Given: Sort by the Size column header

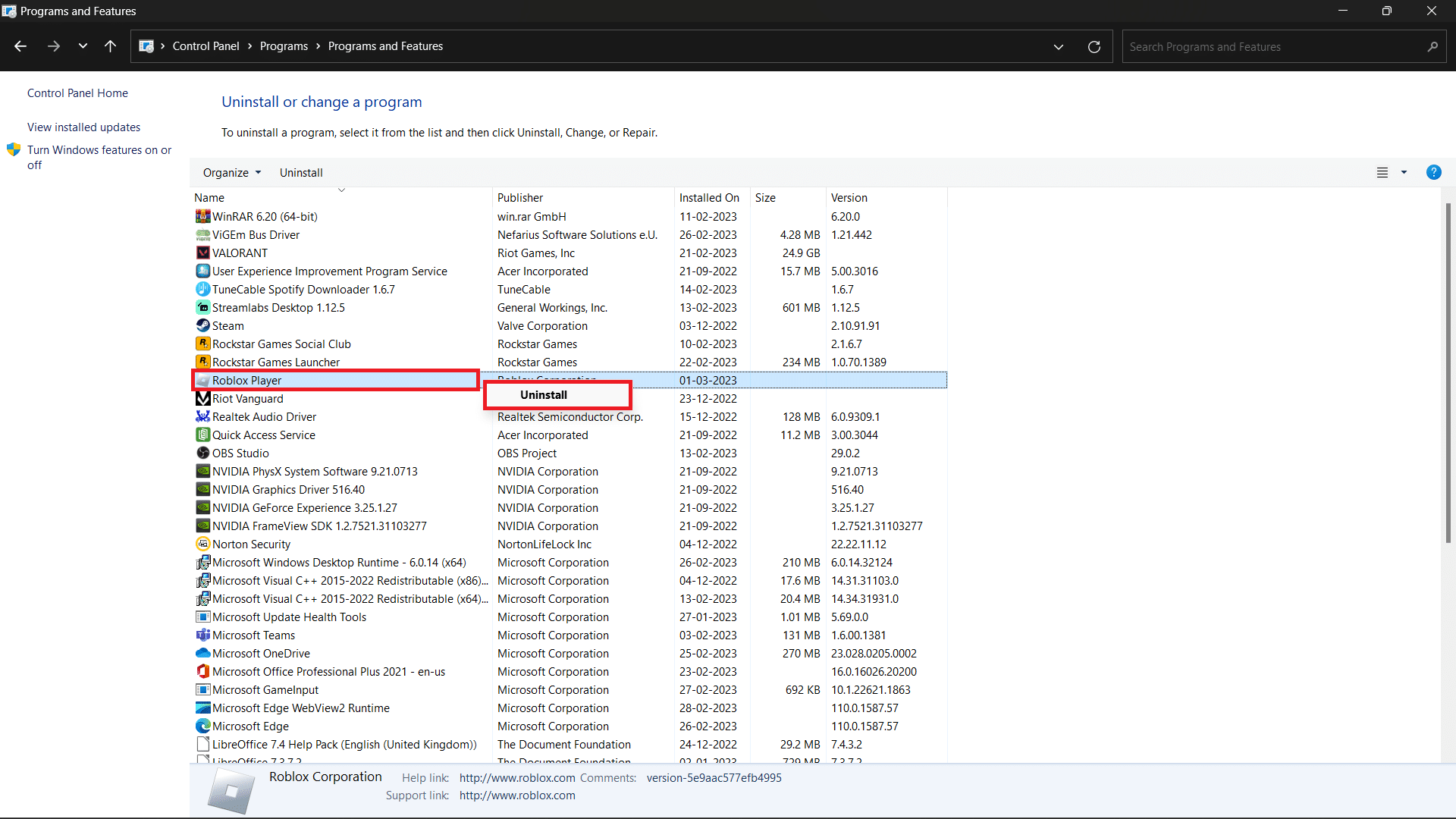Looking at the screenshot, I should pos(788,198).
